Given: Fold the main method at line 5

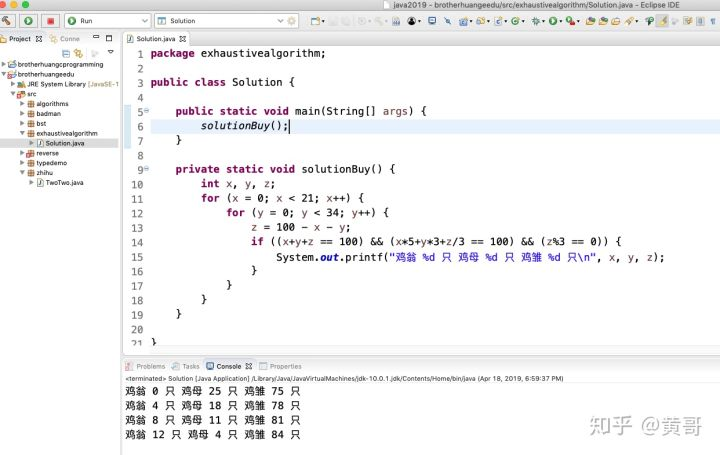Looking at the screenshot, I should click(146, 110).
